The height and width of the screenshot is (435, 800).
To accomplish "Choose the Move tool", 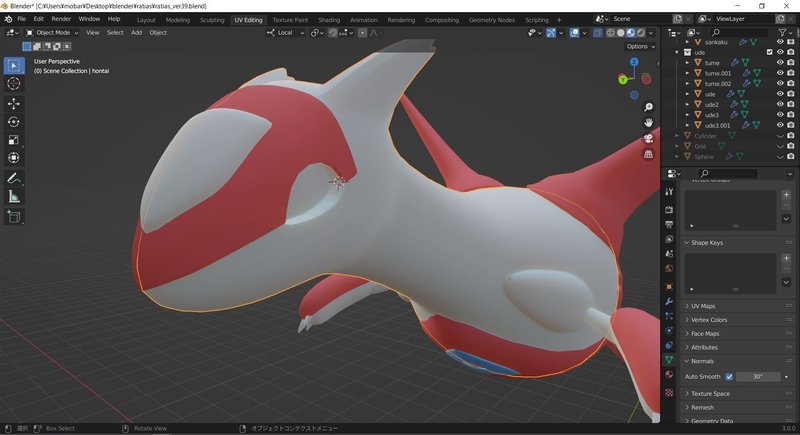I will point(14,104).
